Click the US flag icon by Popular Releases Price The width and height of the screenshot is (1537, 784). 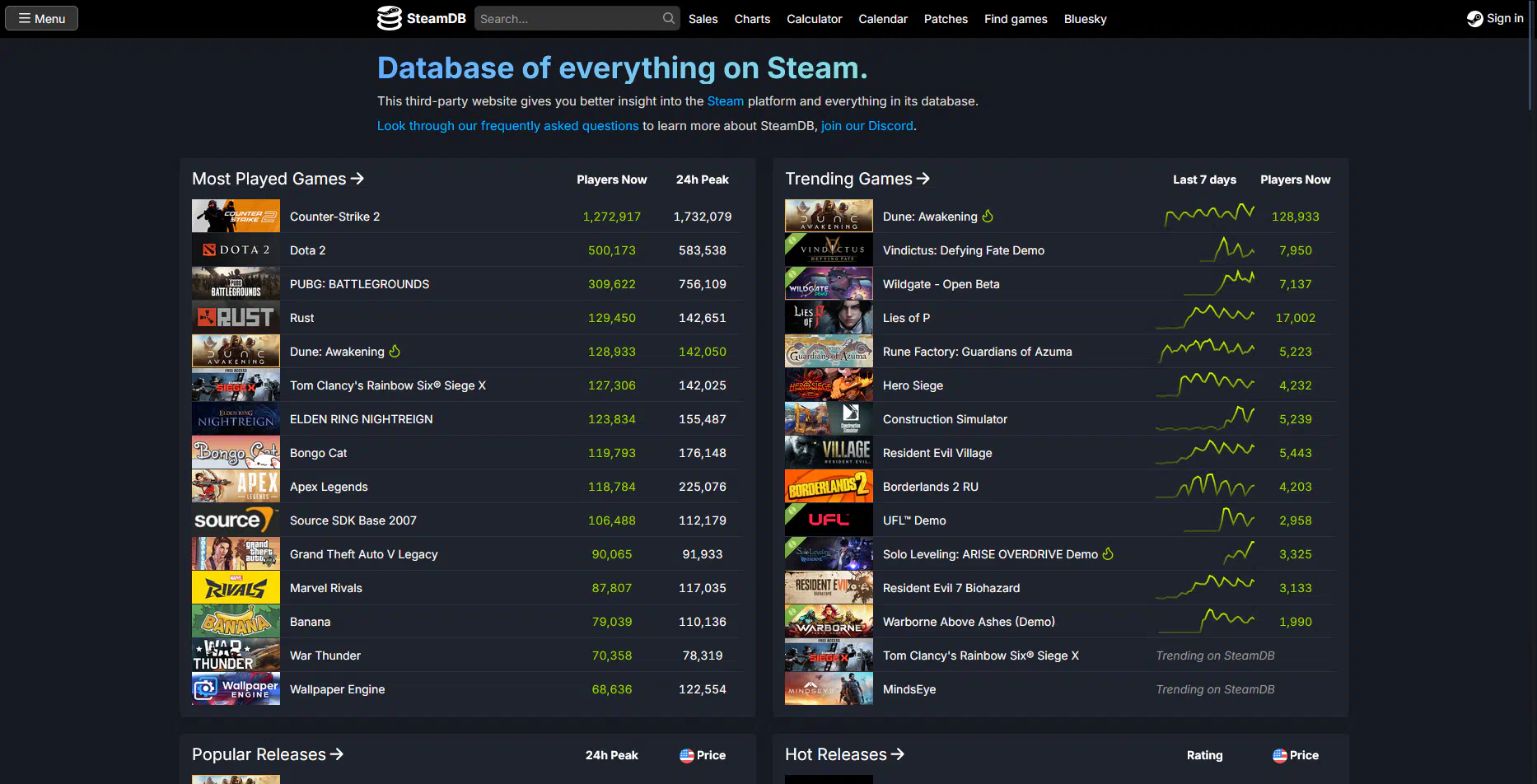pos(687,755)
